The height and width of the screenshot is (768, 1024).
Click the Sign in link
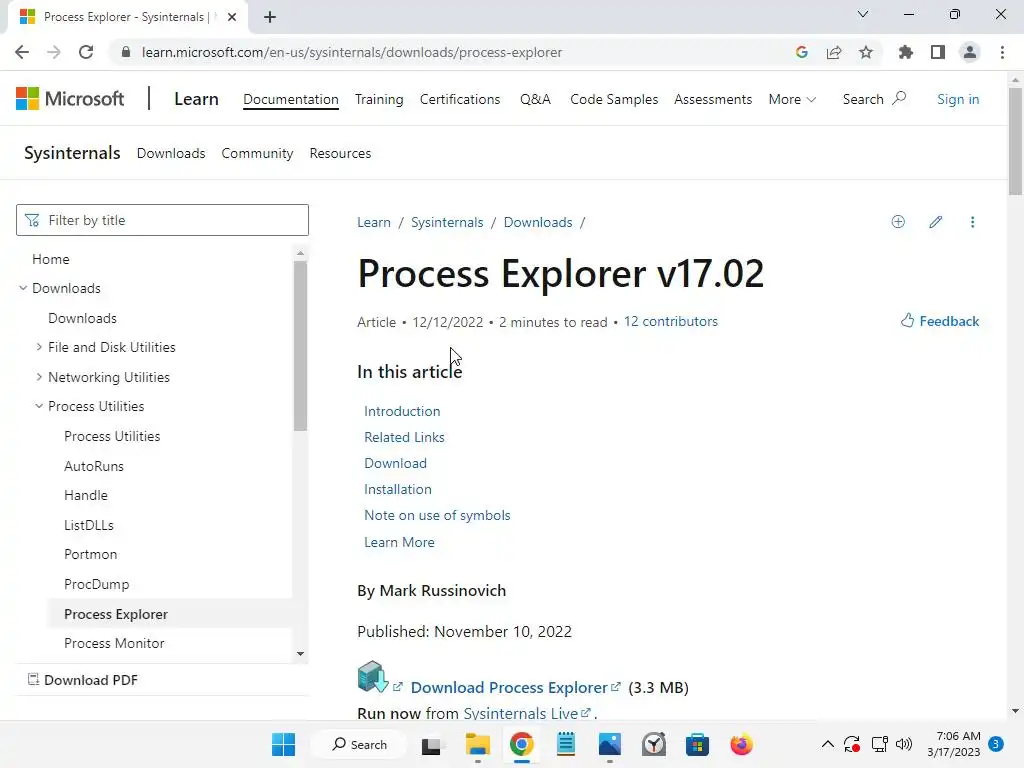(958, 99)
